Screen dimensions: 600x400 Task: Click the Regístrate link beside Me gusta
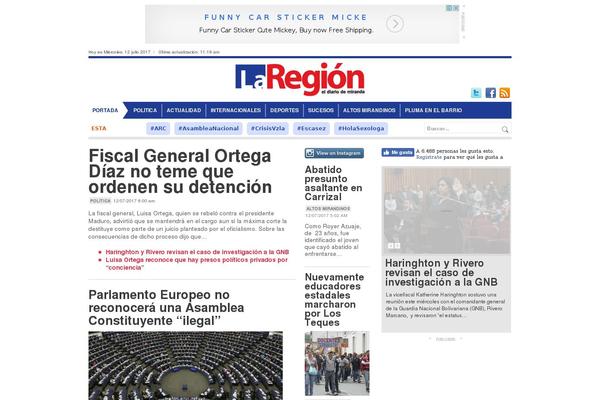pyautogui.click(x=429, y=157)
